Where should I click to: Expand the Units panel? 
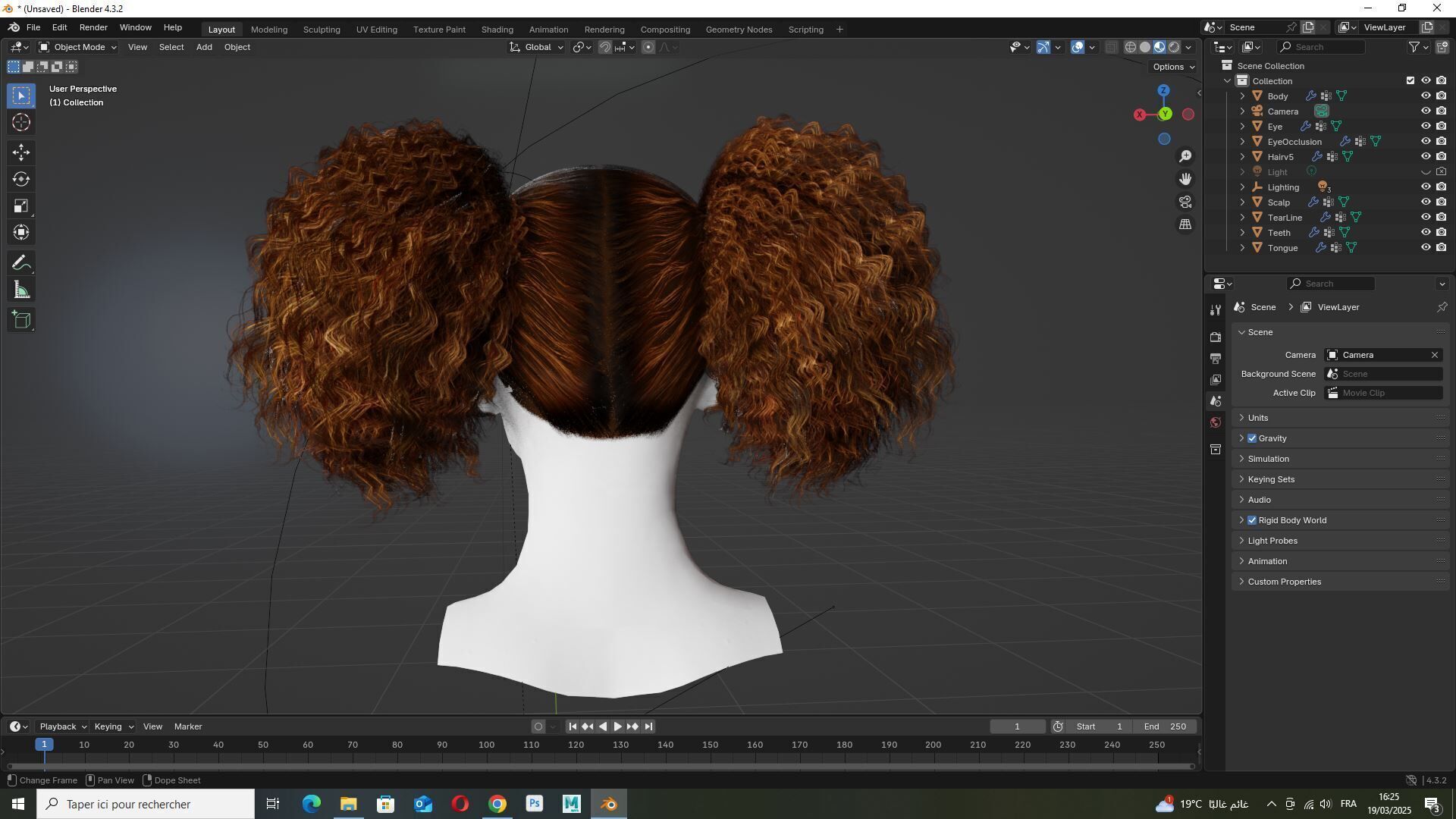pyautogui.click(x=1340, y=418)
